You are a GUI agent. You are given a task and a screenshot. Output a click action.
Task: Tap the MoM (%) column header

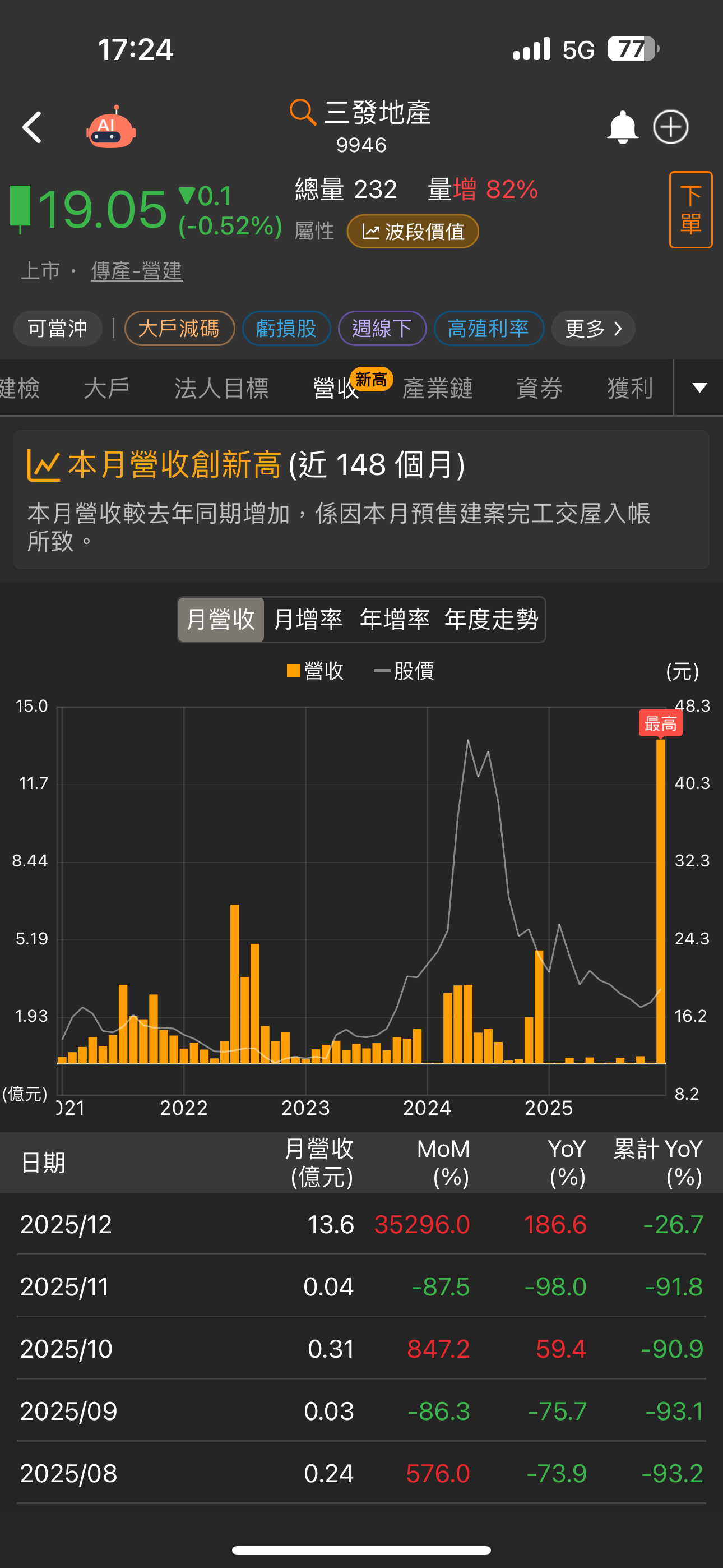(x=443, y=1163)
